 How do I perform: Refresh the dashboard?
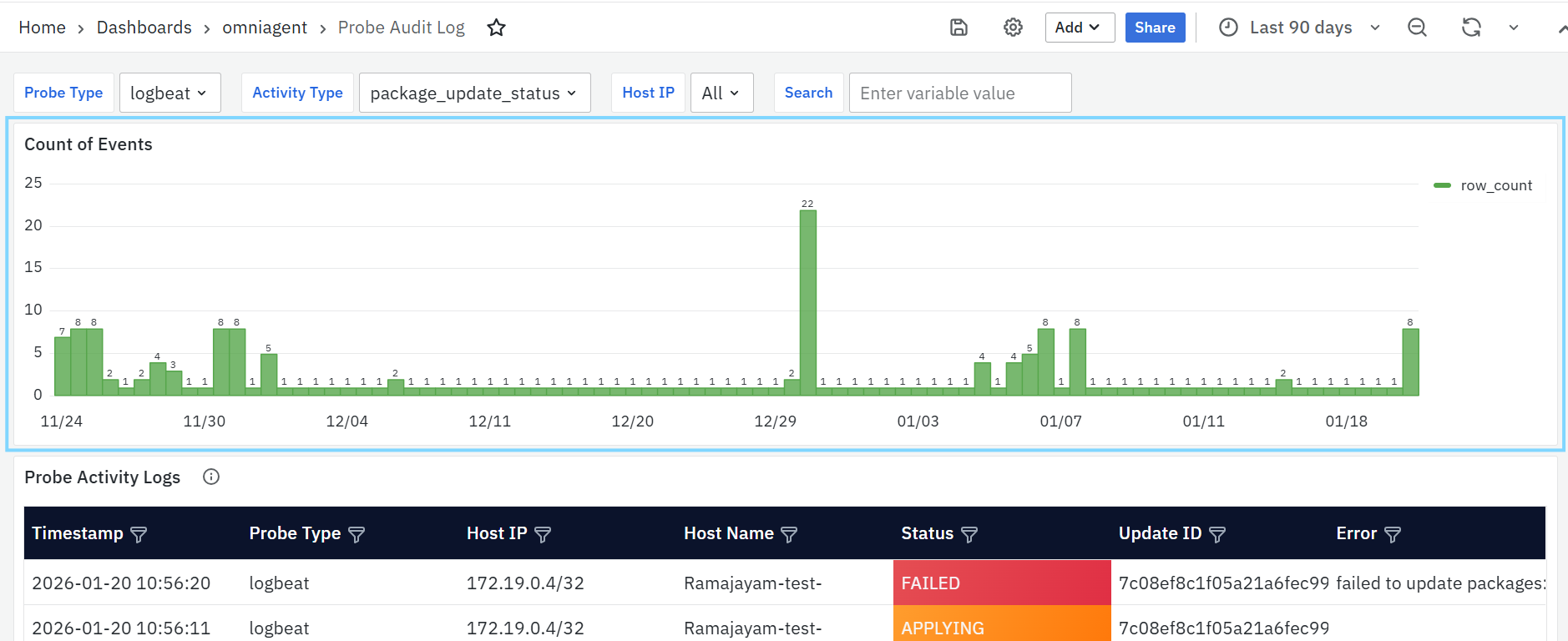point(1471,28)
